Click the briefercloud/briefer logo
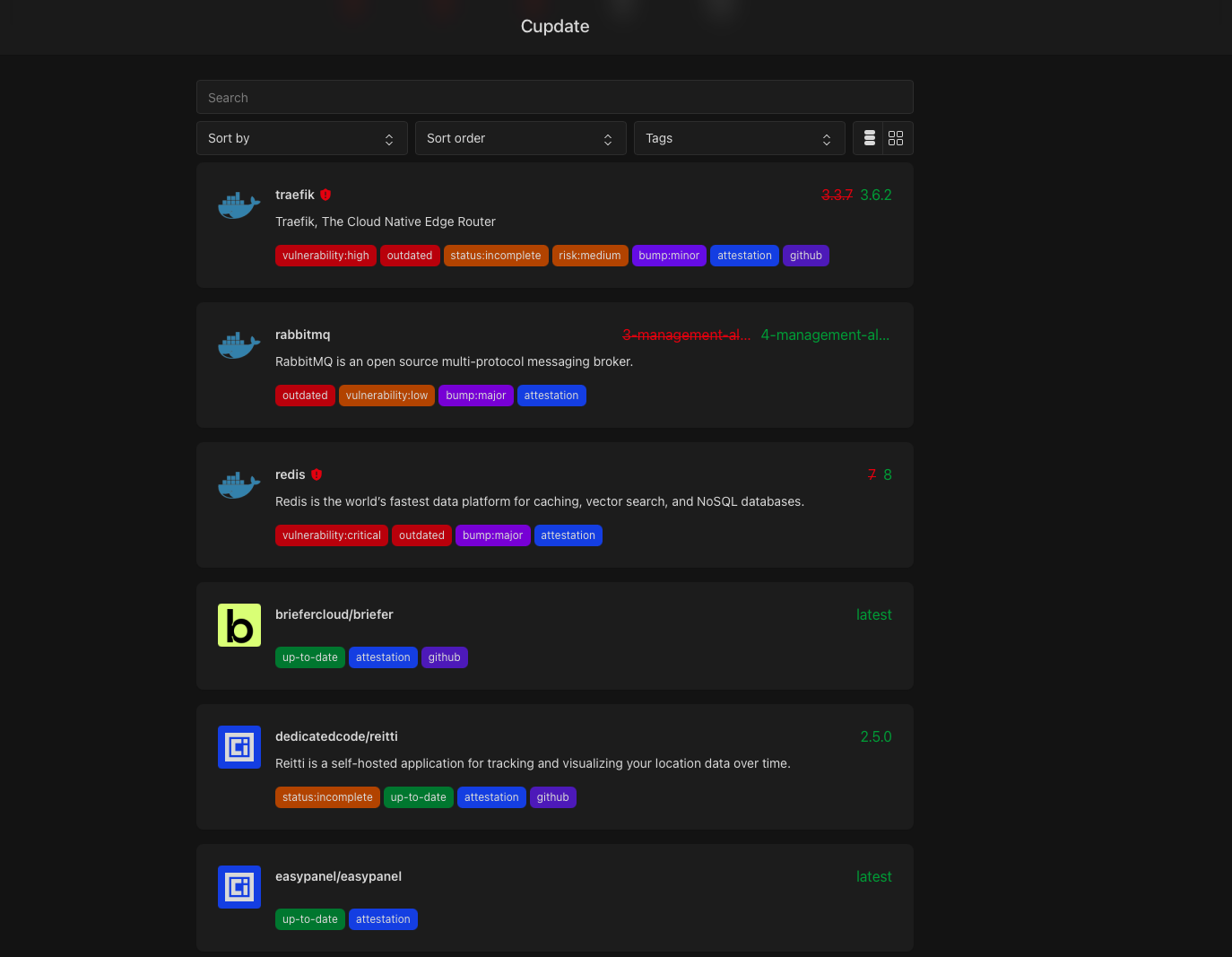Screen dimensions: 1232x957 [x=239, y=625]
